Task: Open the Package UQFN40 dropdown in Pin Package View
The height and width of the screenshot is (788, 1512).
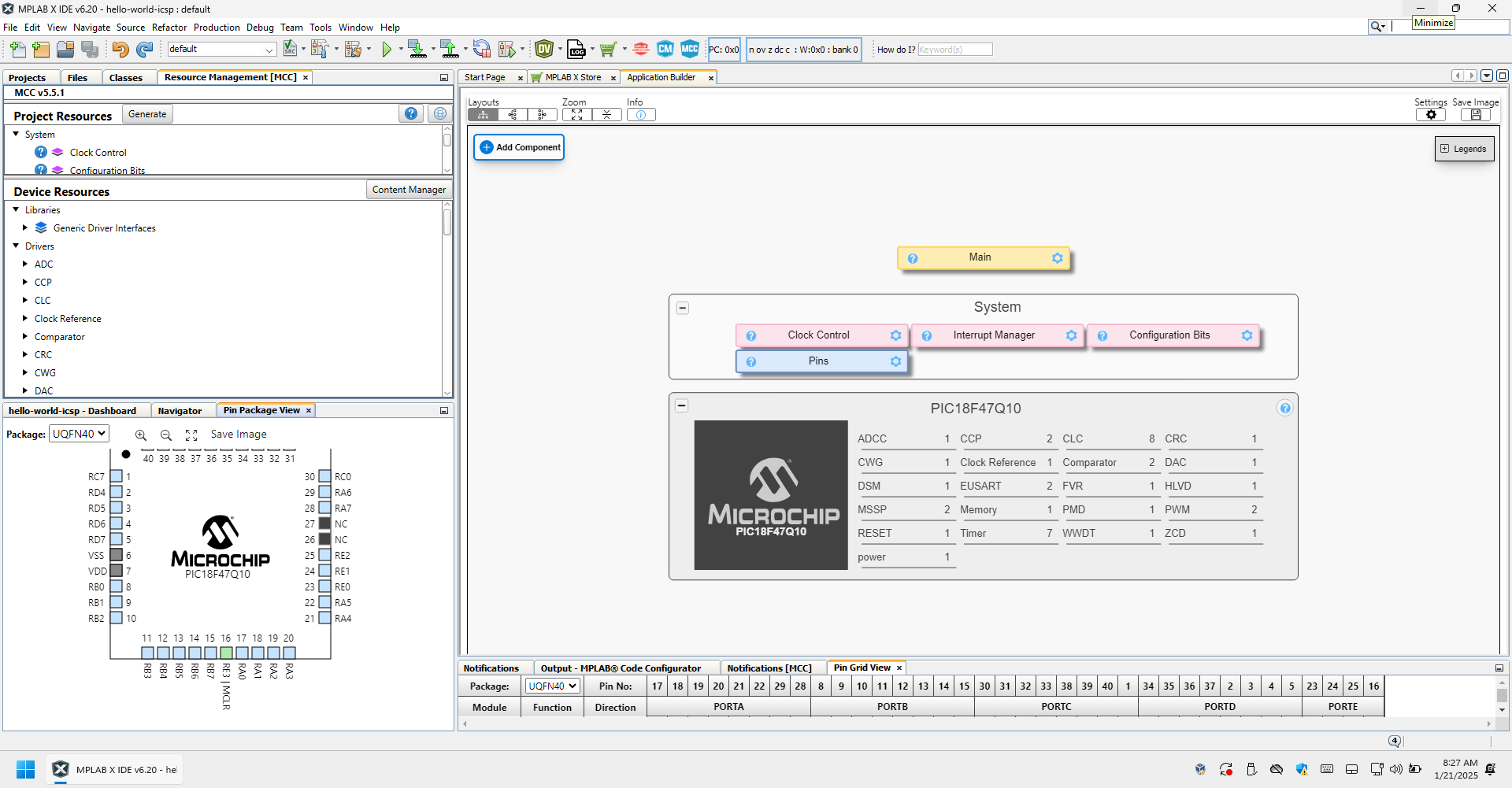Action: click(x=79, y=434)
